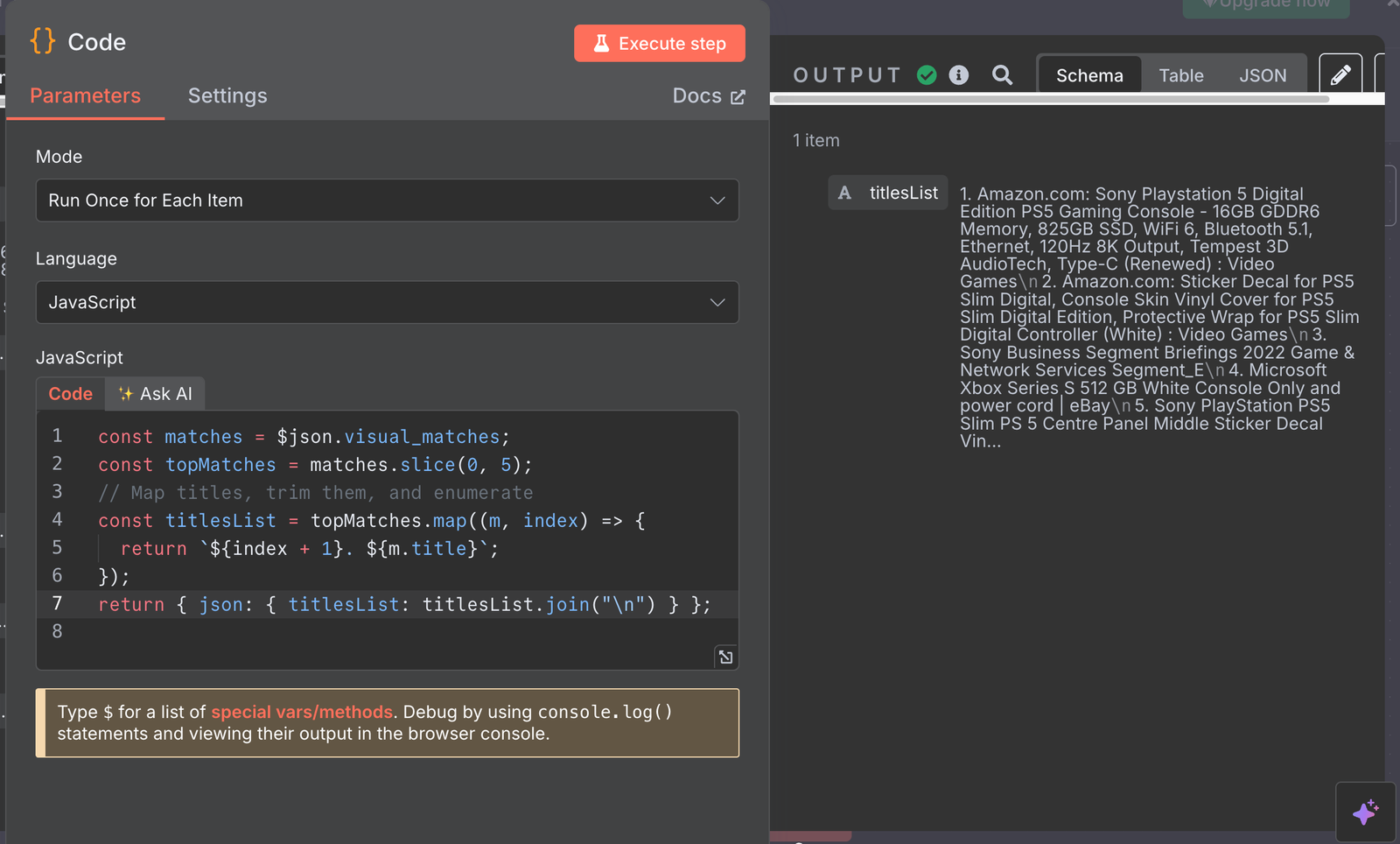The image size is (1400, 844).
Task: Open the output search magnifier
Action: coord(1002,75)
